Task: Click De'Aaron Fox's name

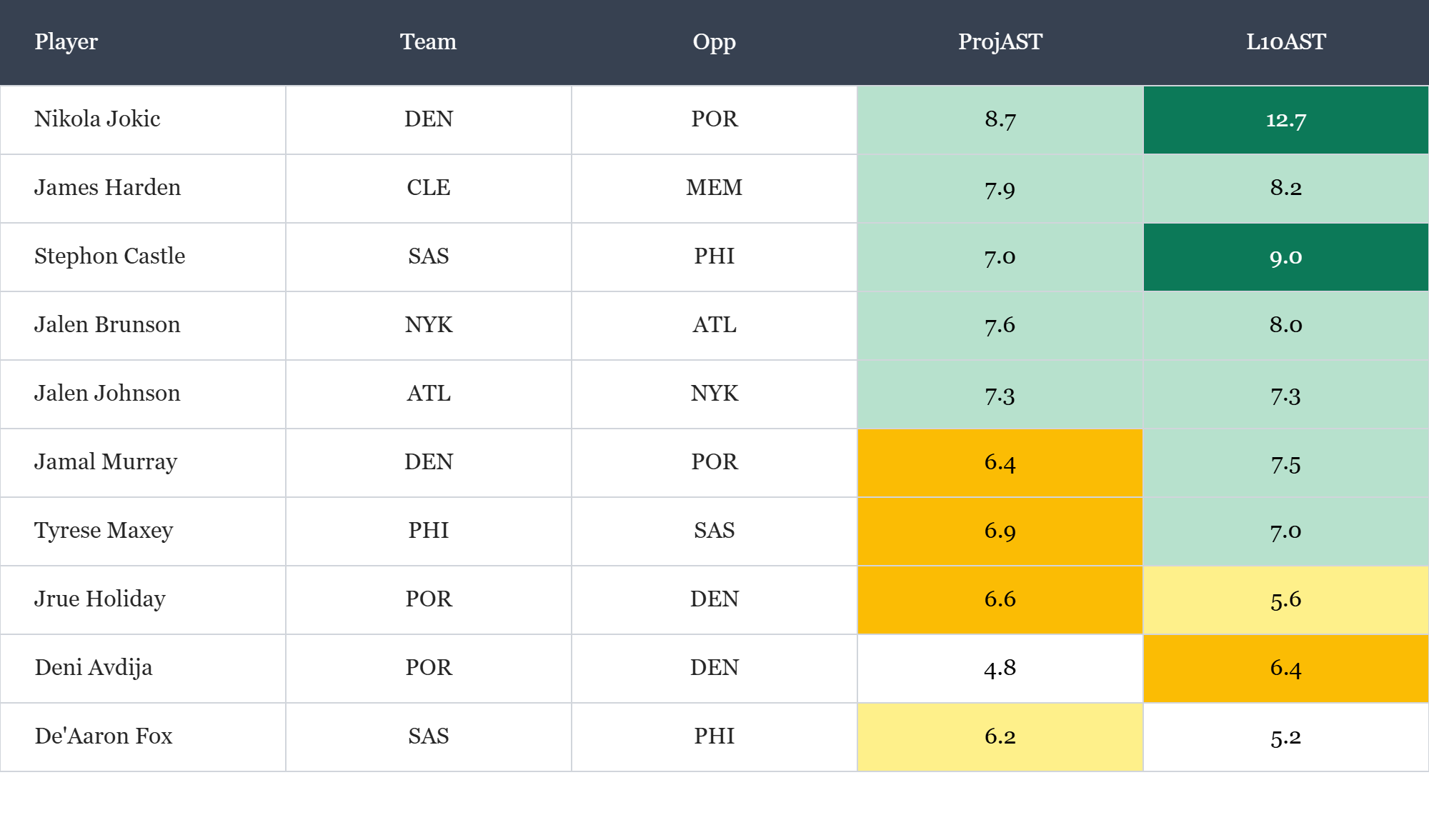Action: 104,736
